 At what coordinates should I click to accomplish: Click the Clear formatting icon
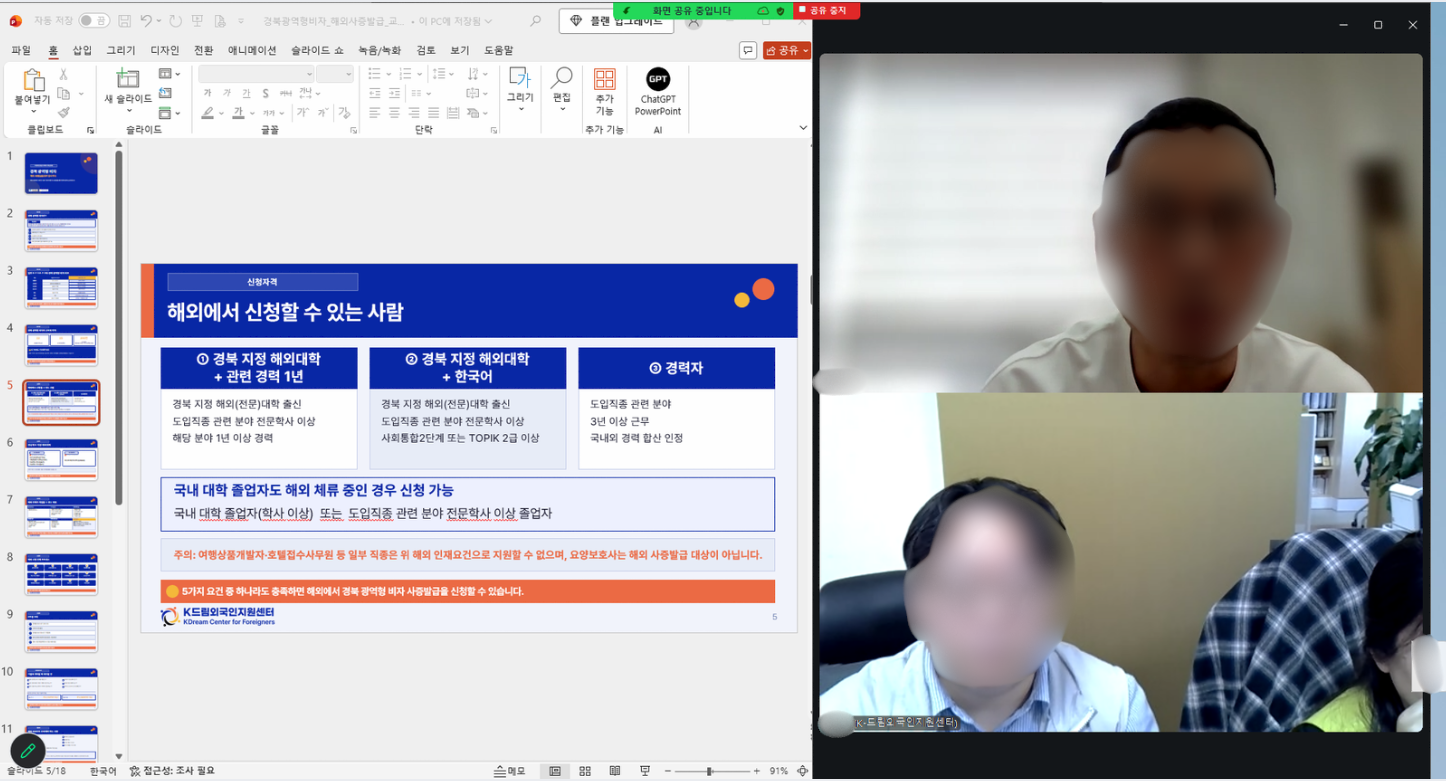point(345,113)
